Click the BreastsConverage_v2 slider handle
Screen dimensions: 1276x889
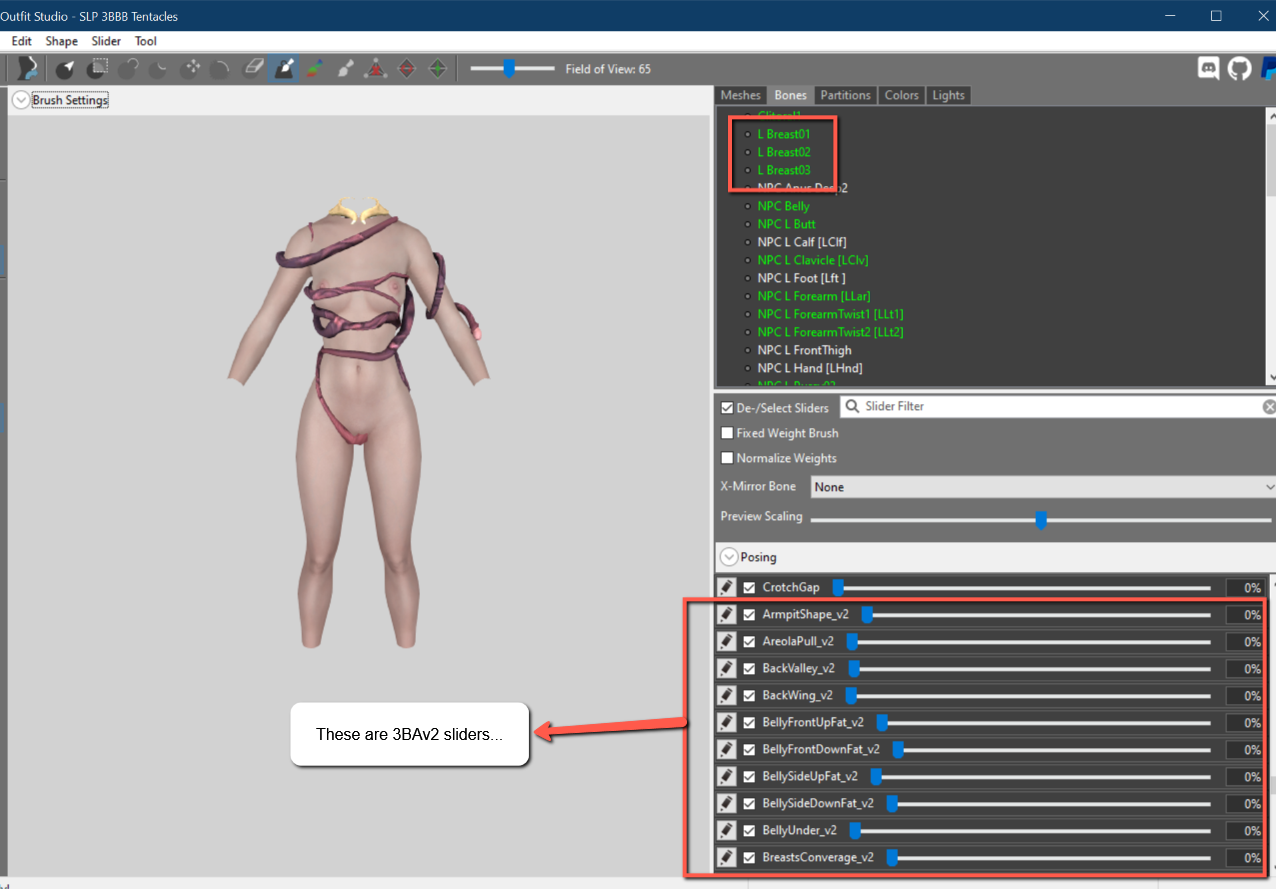point(892,858)
